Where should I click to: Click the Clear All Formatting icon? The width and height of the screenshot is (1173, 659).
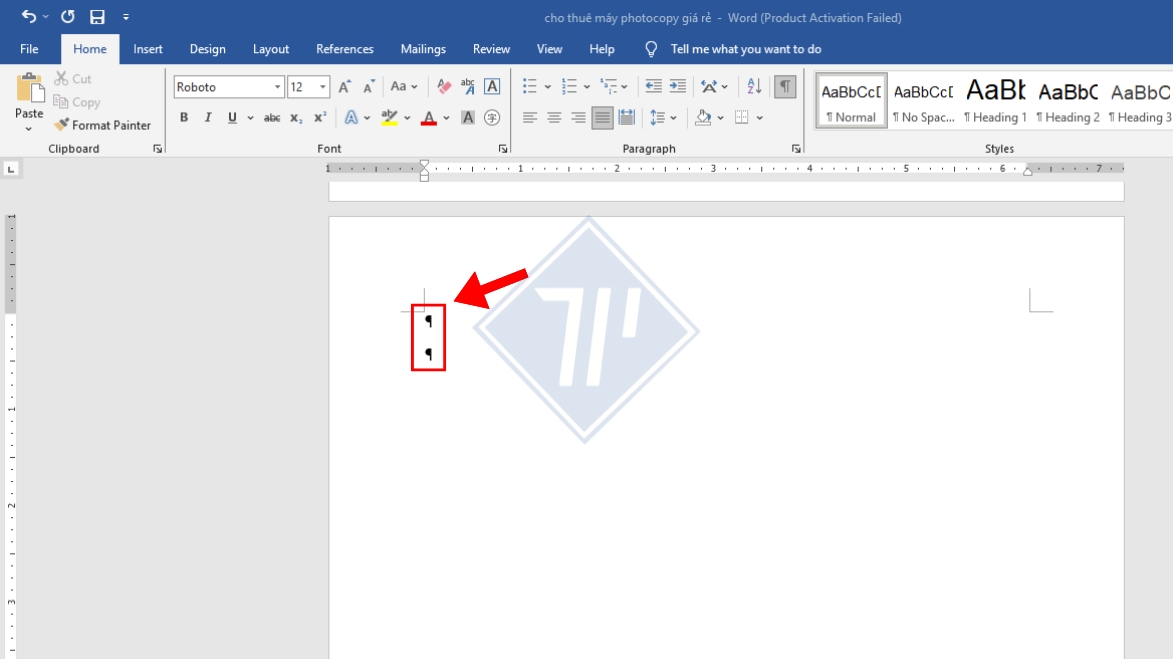click(444, 87)
